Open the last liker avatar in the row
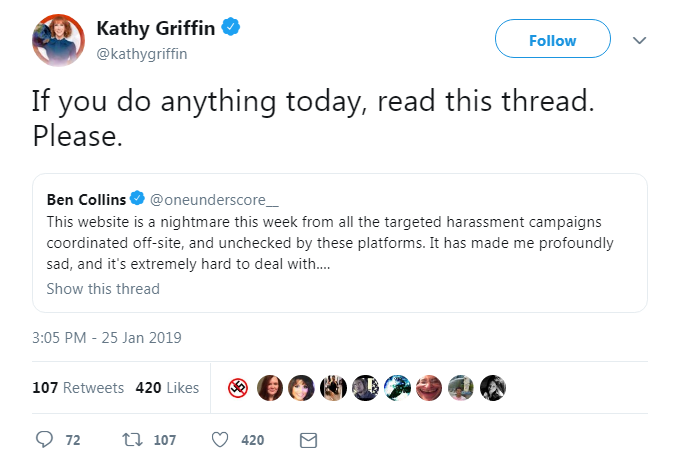This screenshot has height=465, width=682. pyautogui.click(x=493, y=388)
